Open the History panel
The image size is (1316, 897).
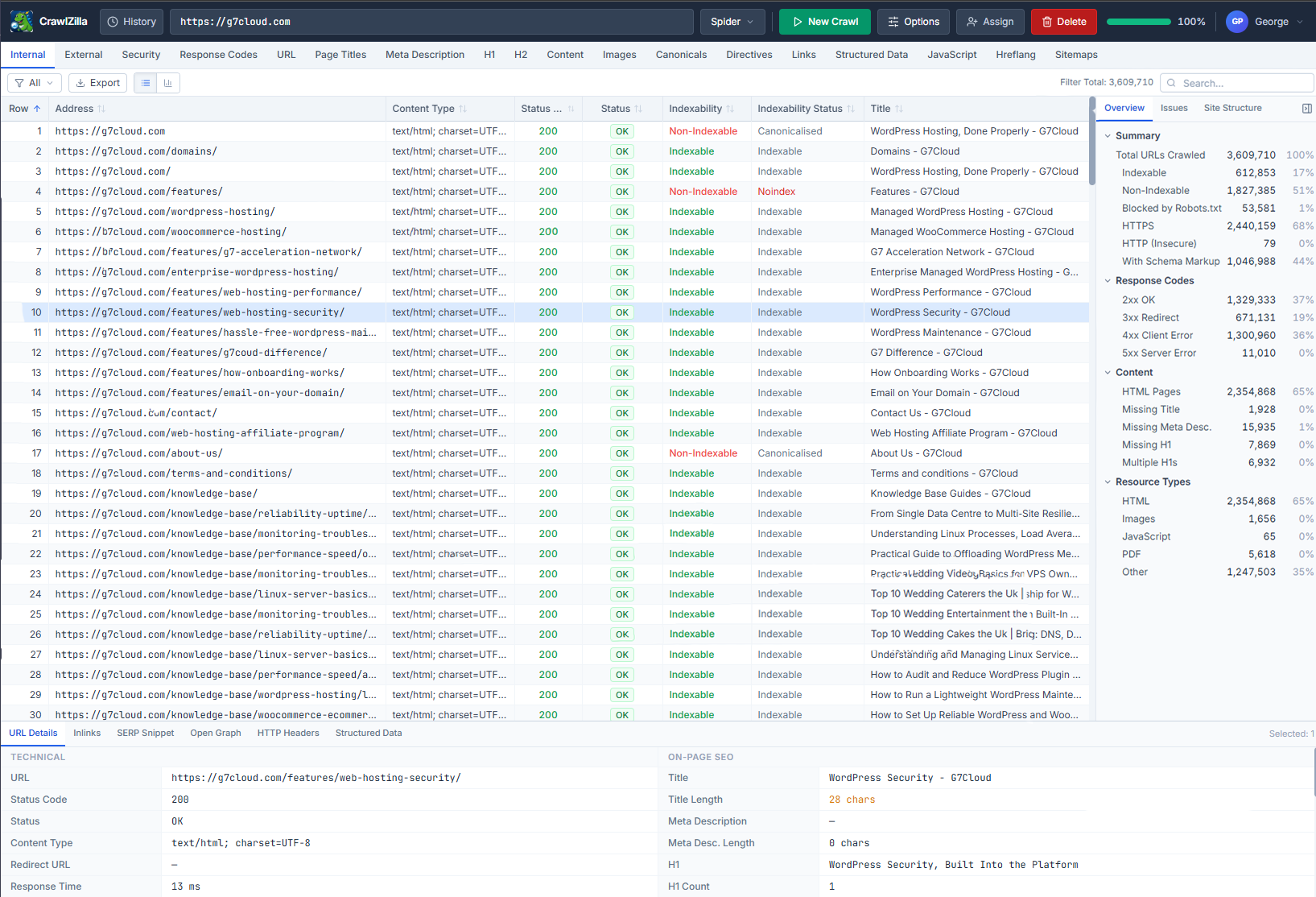[x=131, y=21]
